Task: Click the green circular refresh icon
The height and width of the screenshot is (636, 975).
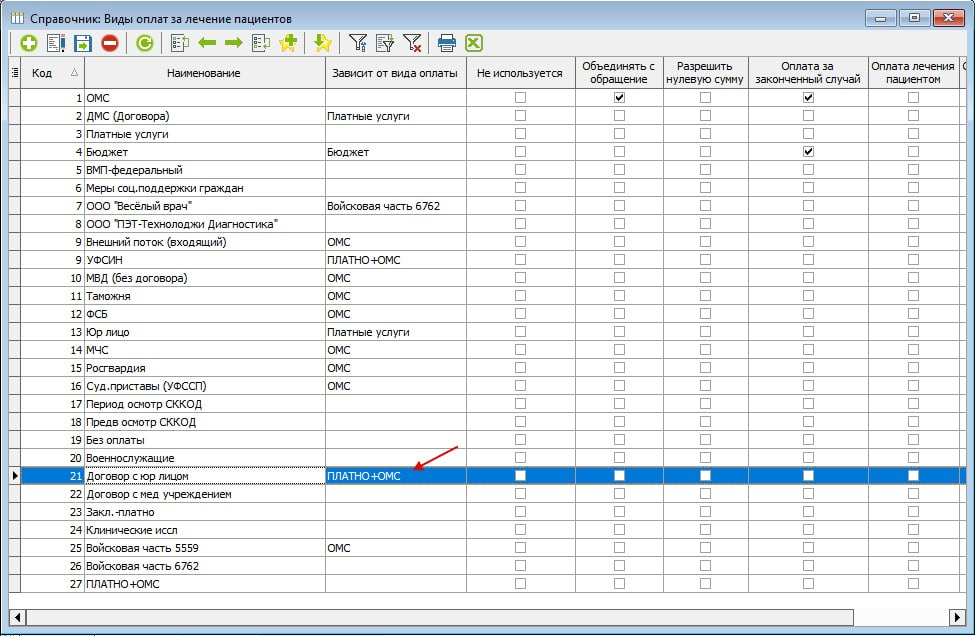Action: click(145, 43)
